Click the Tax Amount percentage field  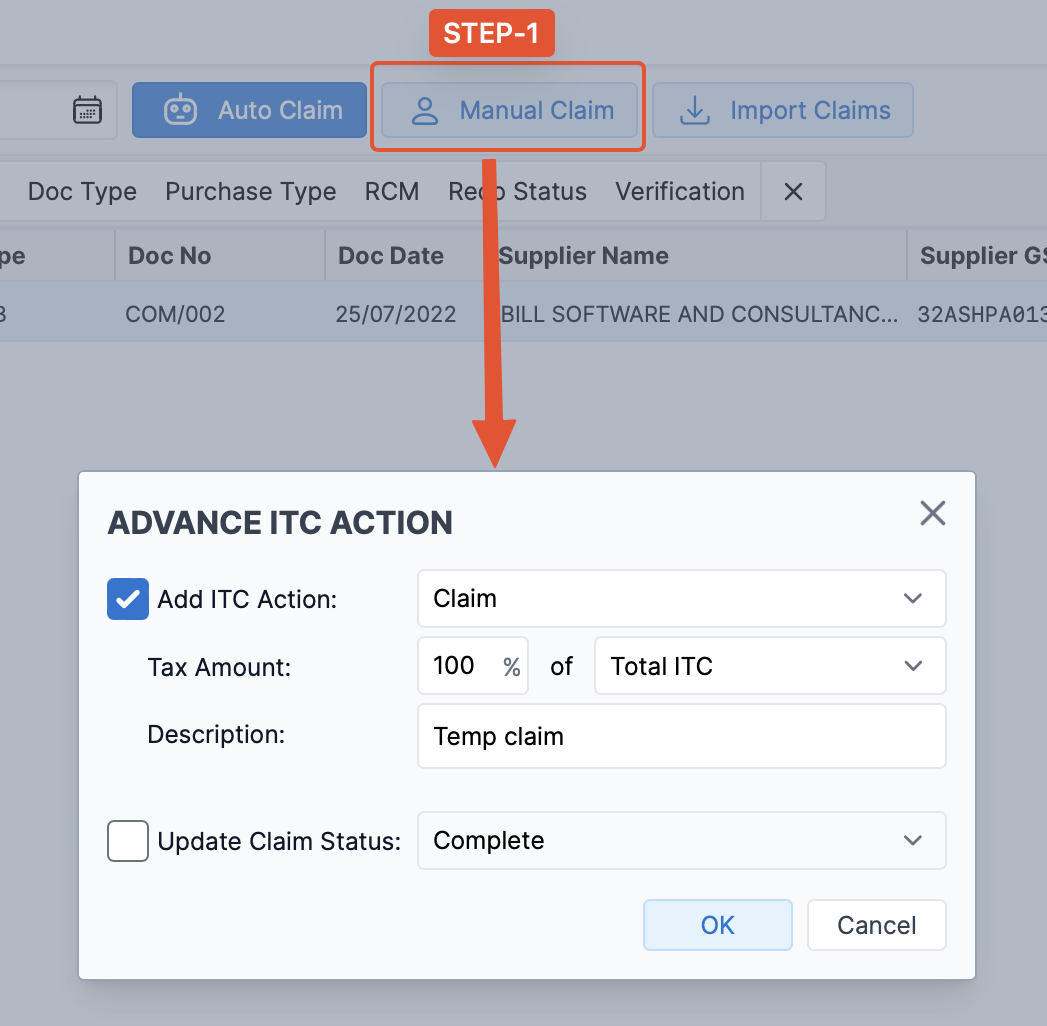click(x=460, y=666)
